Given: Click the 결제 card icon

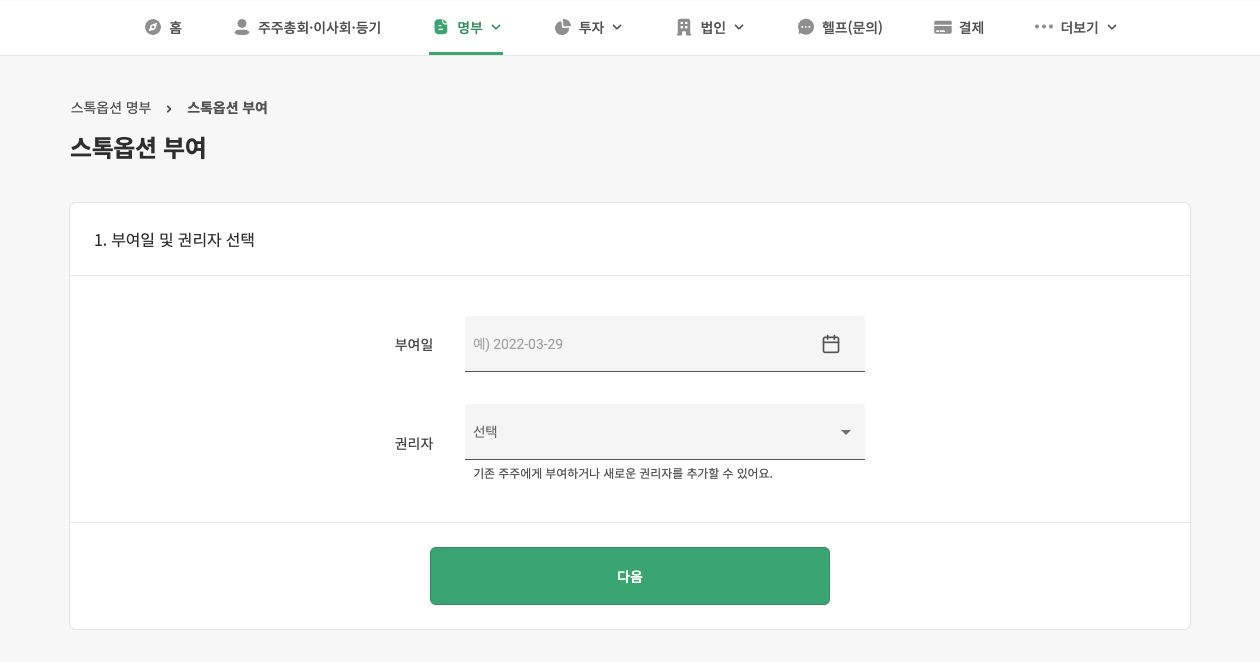Looking at the screenshot, I should point(943,27).
